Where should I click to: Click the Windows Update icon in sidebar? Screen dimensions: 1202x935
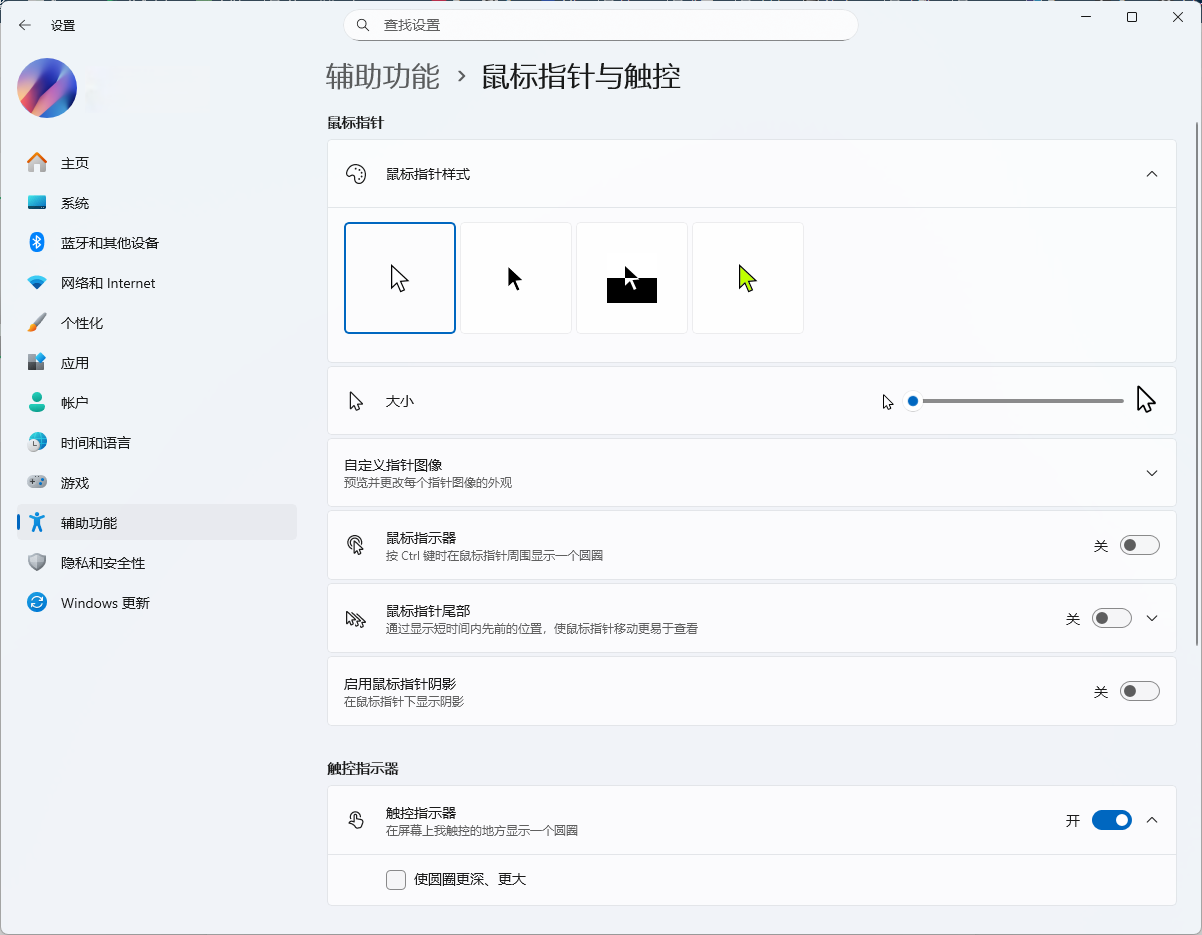pos(37,603)
